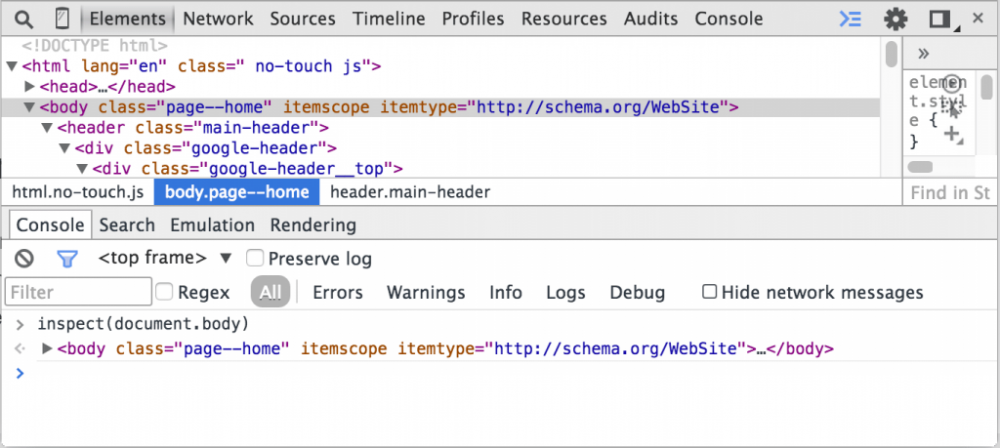Toggle the console filter funnel icon

(x=67, y=258)
